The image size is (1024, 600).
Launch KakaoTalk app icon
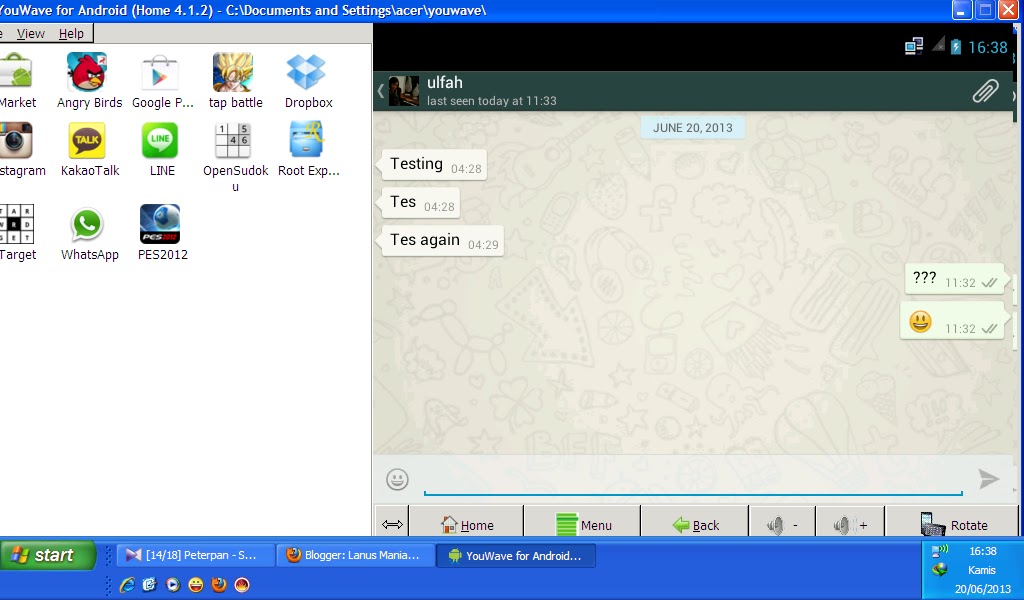(88, 140)
